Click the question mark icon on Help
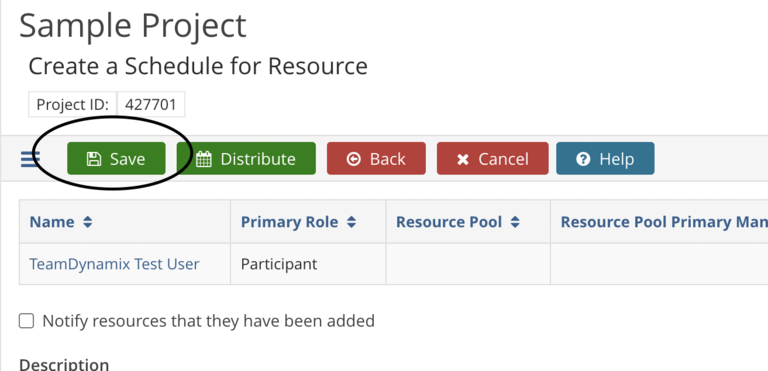This screenshot has height=371, width=768. click(583, 159)
